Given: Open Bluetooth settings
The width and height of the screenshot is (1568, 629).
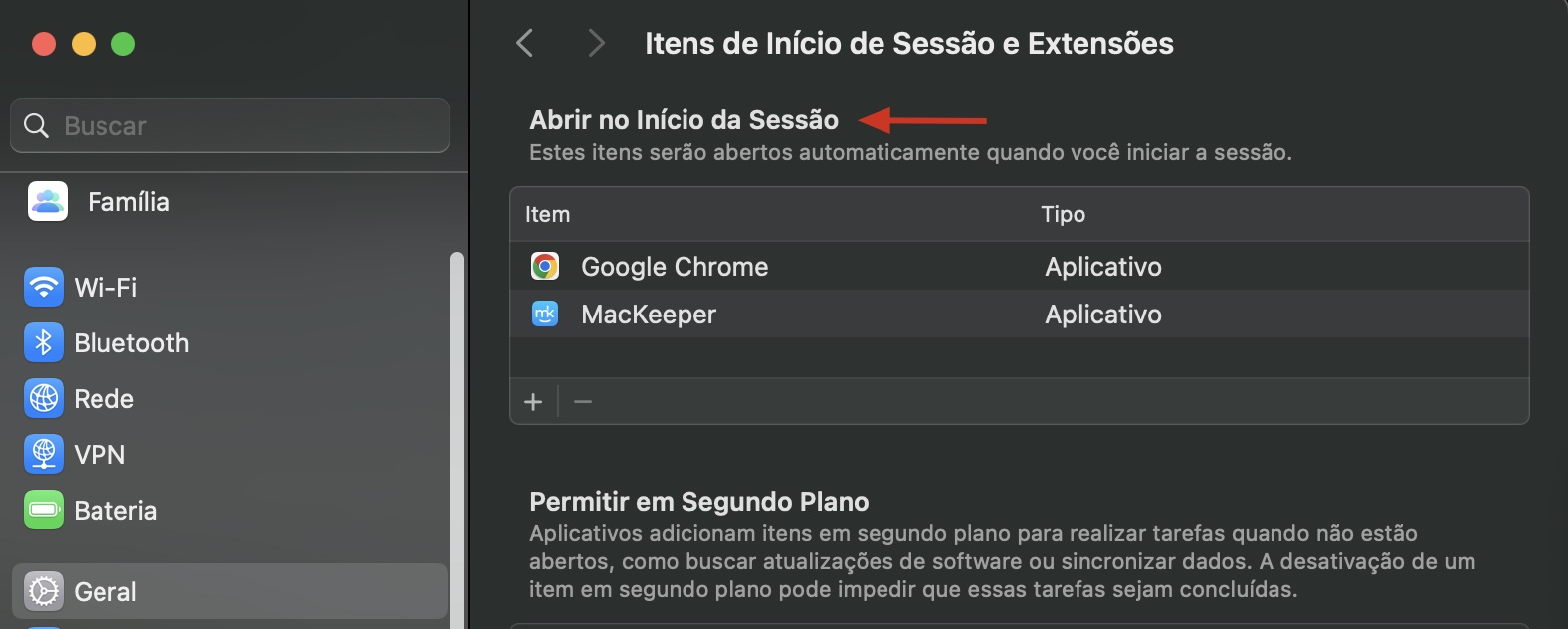Looking at the screenshot, I should (130, 342).
